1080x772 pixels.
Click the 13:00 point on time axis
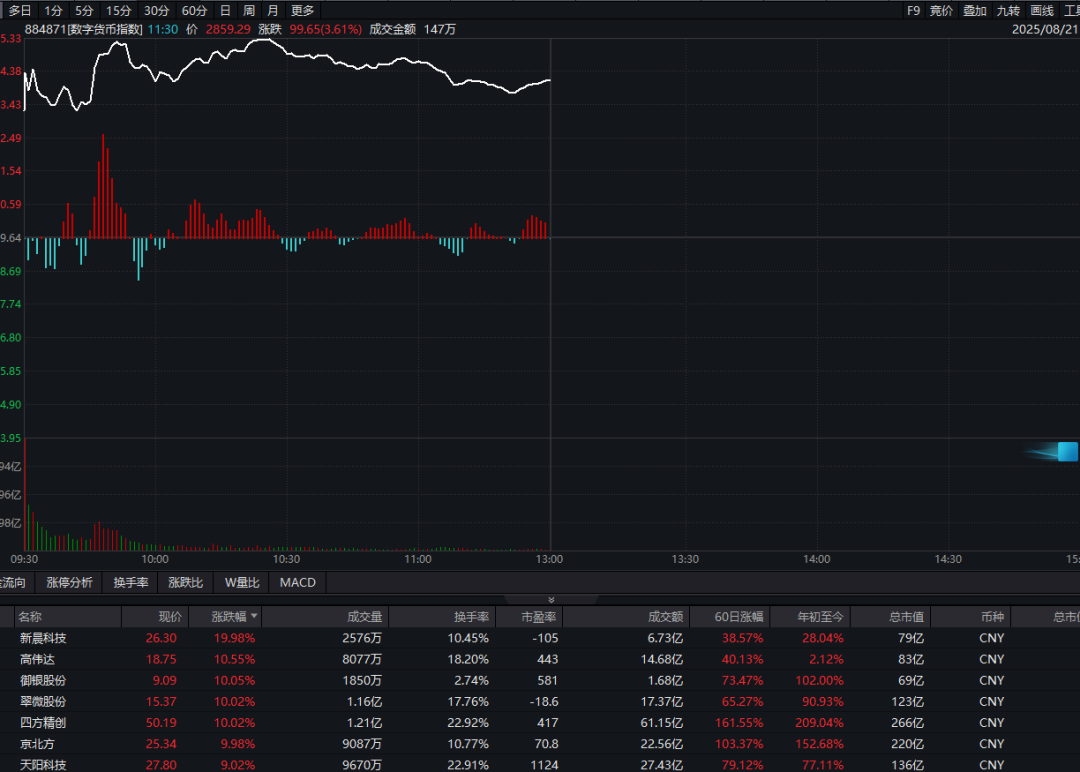tap(550, 559)
